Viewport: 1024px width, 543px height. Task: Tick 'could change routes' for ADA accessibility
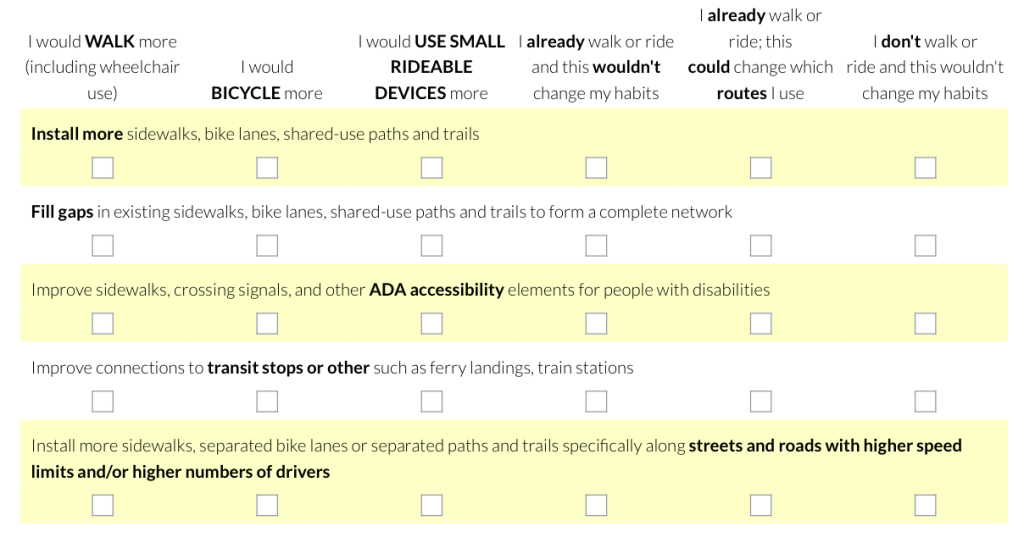coord(761,323)
